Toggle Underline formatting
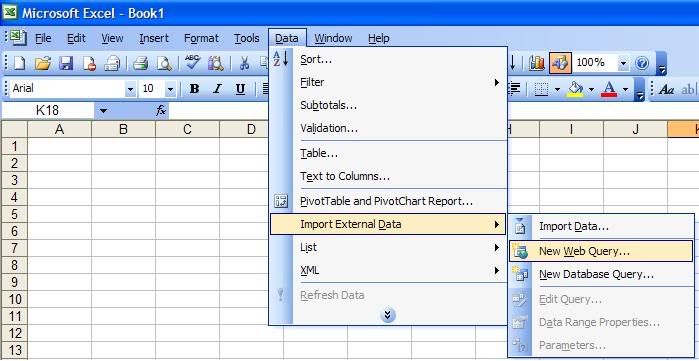699x361 pixels. (x=240, y=89)
